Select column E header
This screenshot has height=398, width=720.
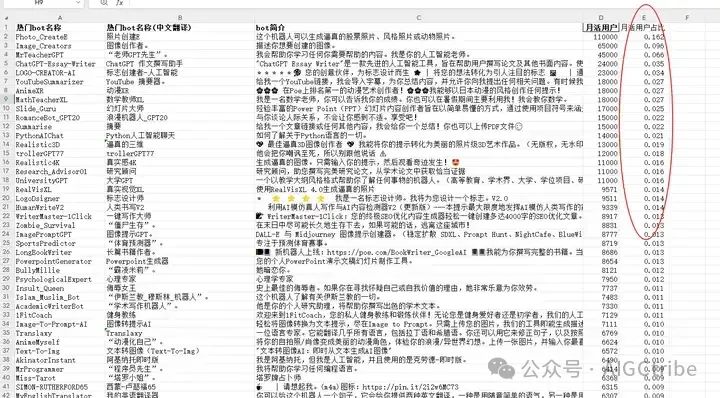[643, 18]
